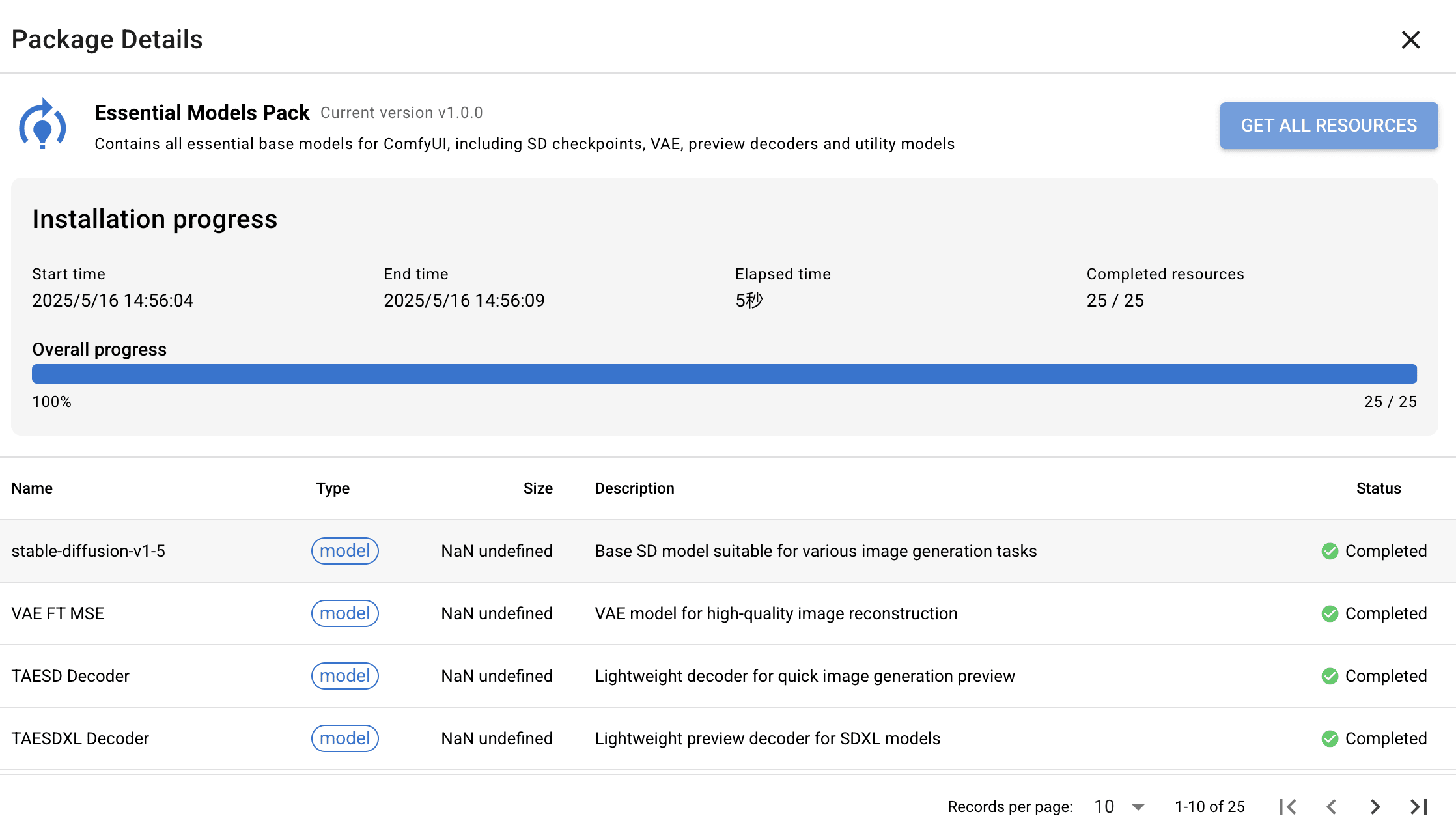Screen dimensions: 1456x827
Task: Click the overall progress bar
Action: tap(724, 374)
